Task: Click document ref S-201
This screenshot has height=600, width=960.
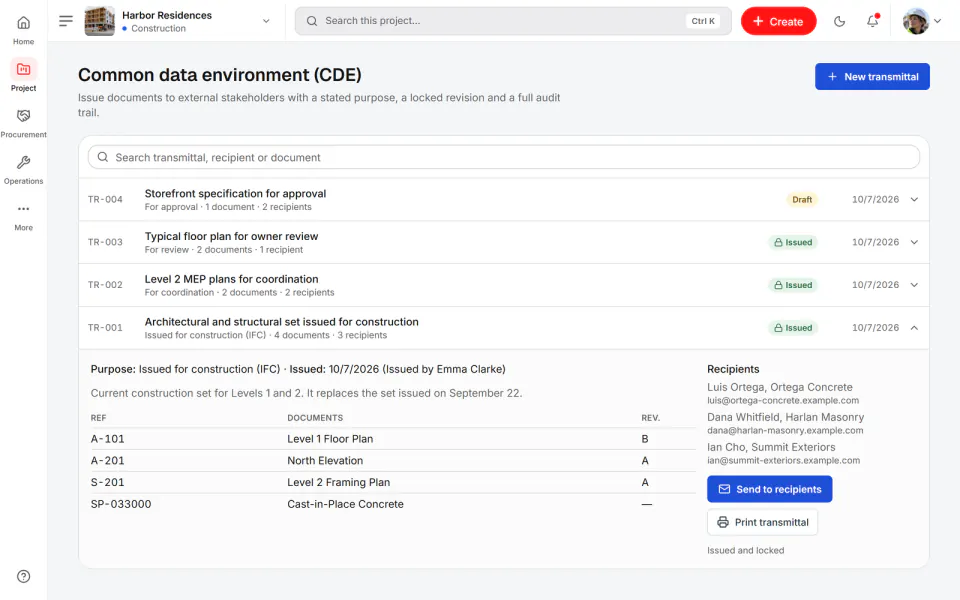Action: (107, 482)
